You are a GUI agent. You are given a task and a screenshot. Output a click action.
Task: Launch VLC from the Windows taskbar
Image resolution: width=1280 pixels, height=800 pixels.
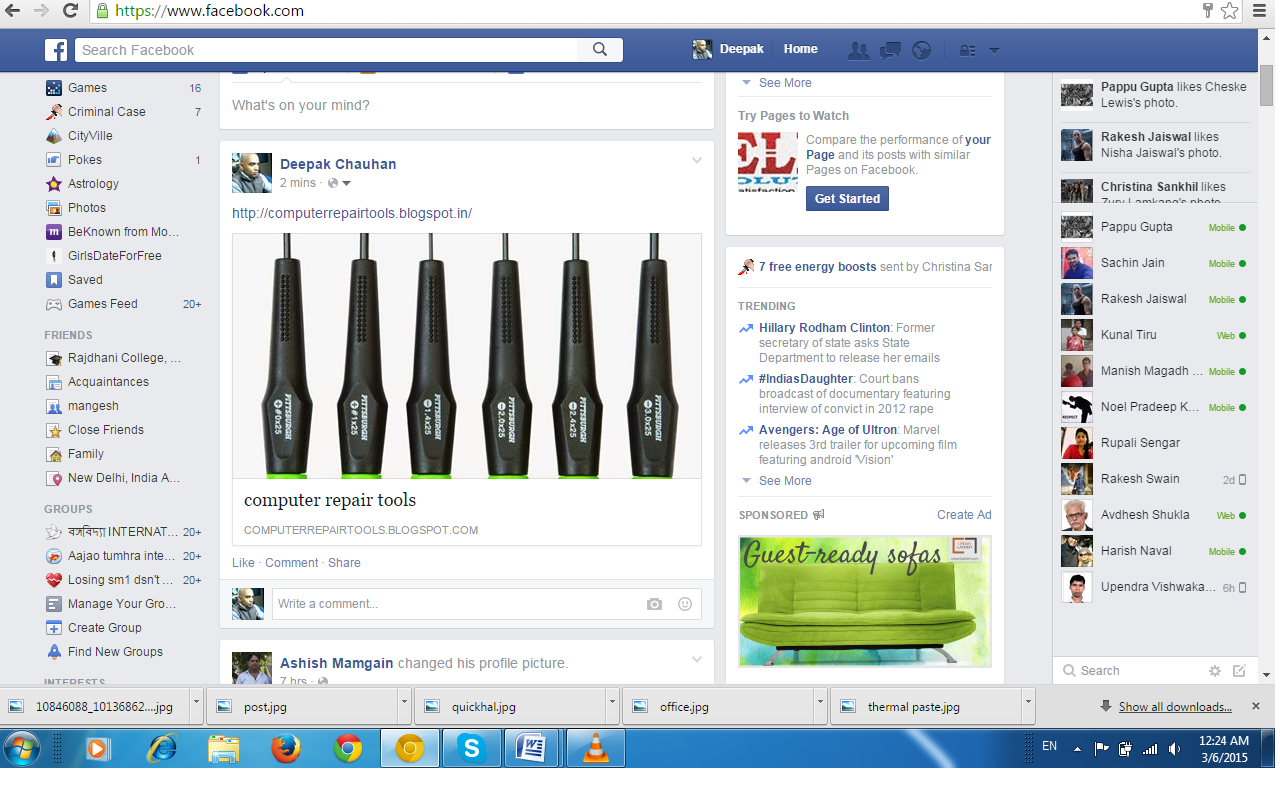[595, 747]
